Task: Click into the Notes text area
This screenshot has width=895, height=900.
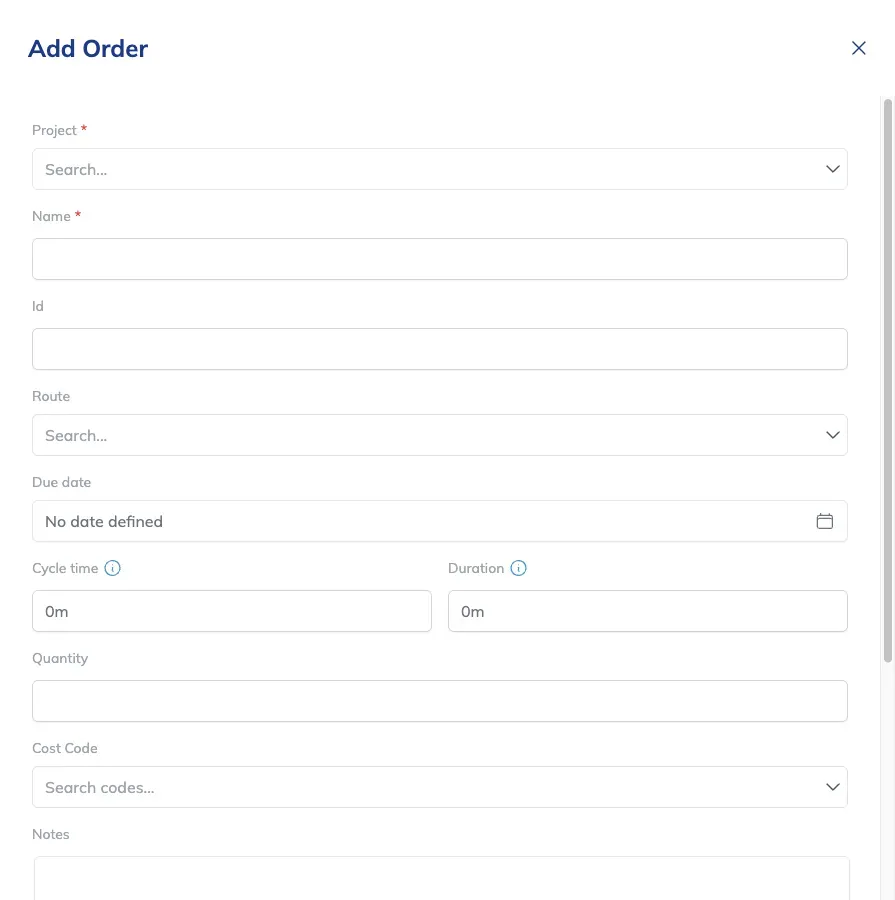Action: [x=441, y=878]
